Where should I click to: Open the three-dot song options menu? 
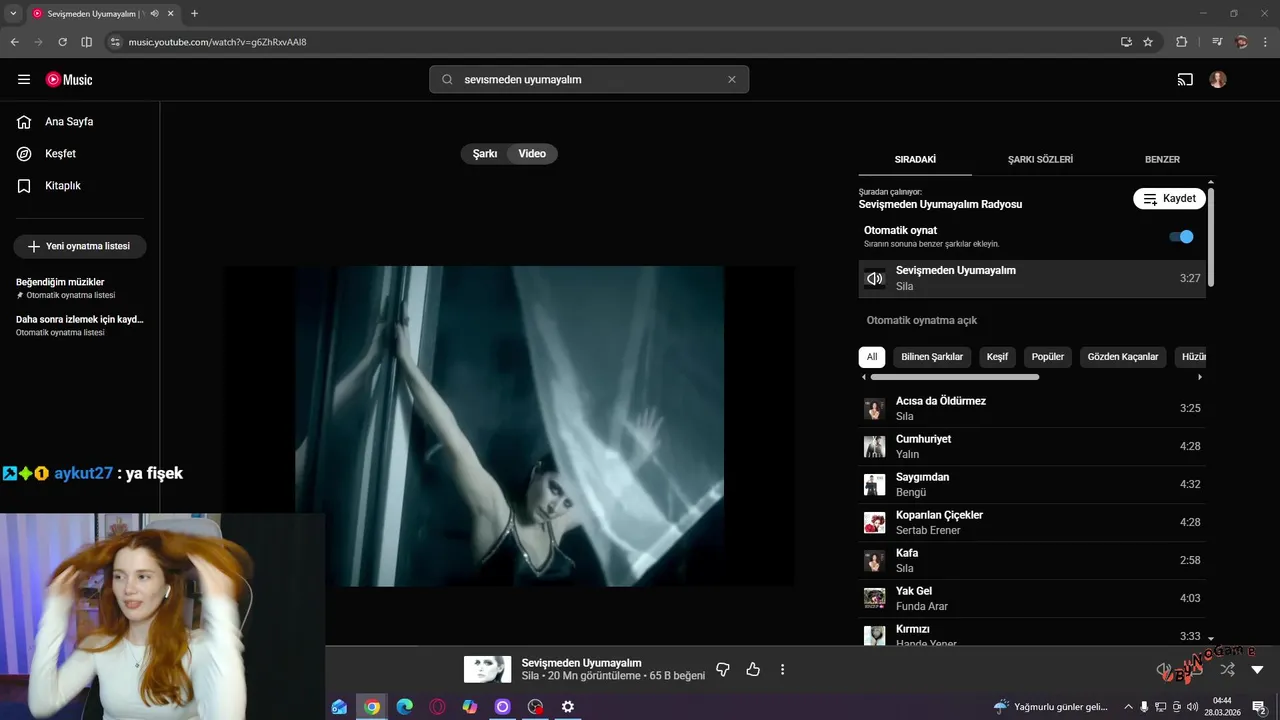[x=783, y=669]
